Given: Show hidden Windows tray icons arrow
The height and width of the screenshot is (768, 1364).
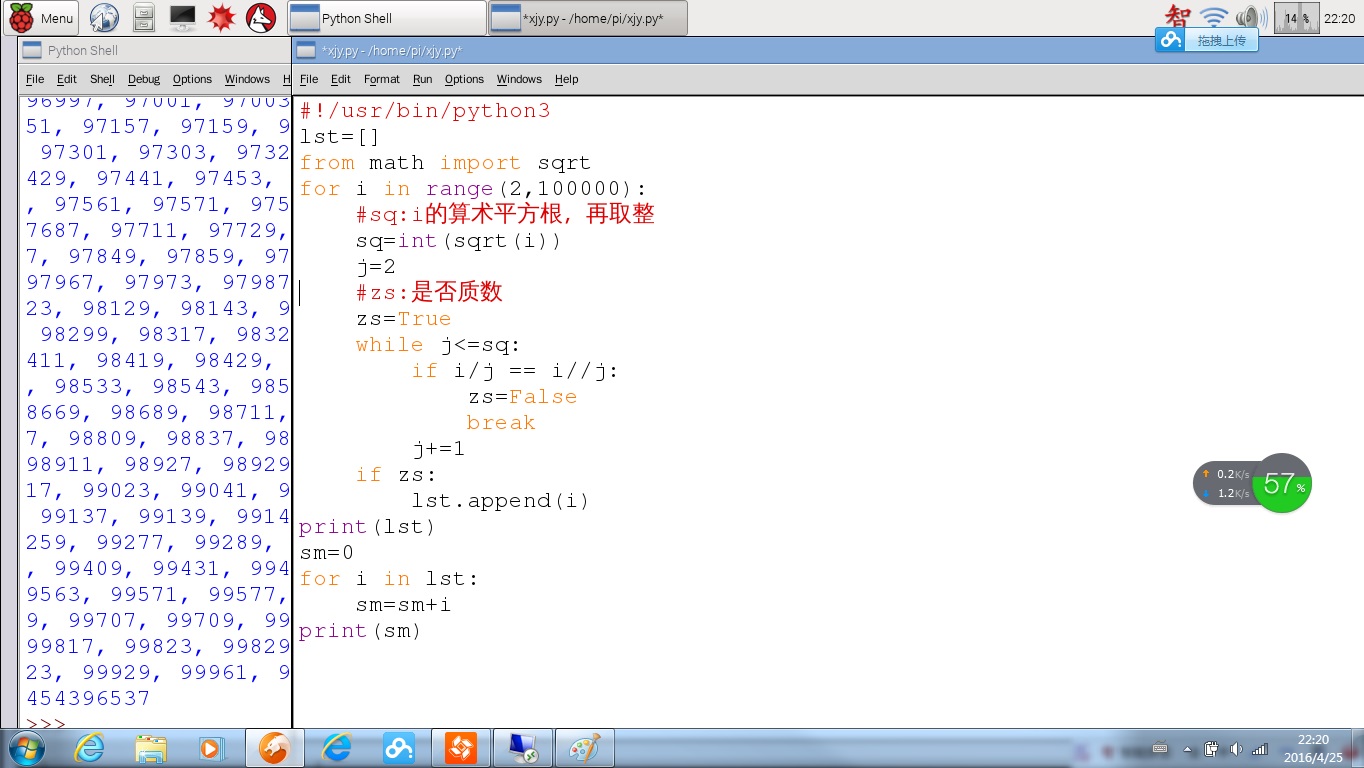Looking at the screenshot, I should pos(1188,749).
